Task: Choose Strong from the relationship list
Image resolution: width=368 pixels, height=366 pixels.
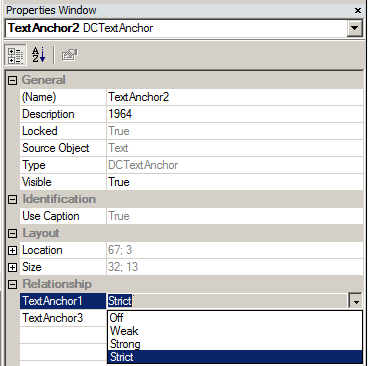Action: pyautogui.click(x=235, y=344)
